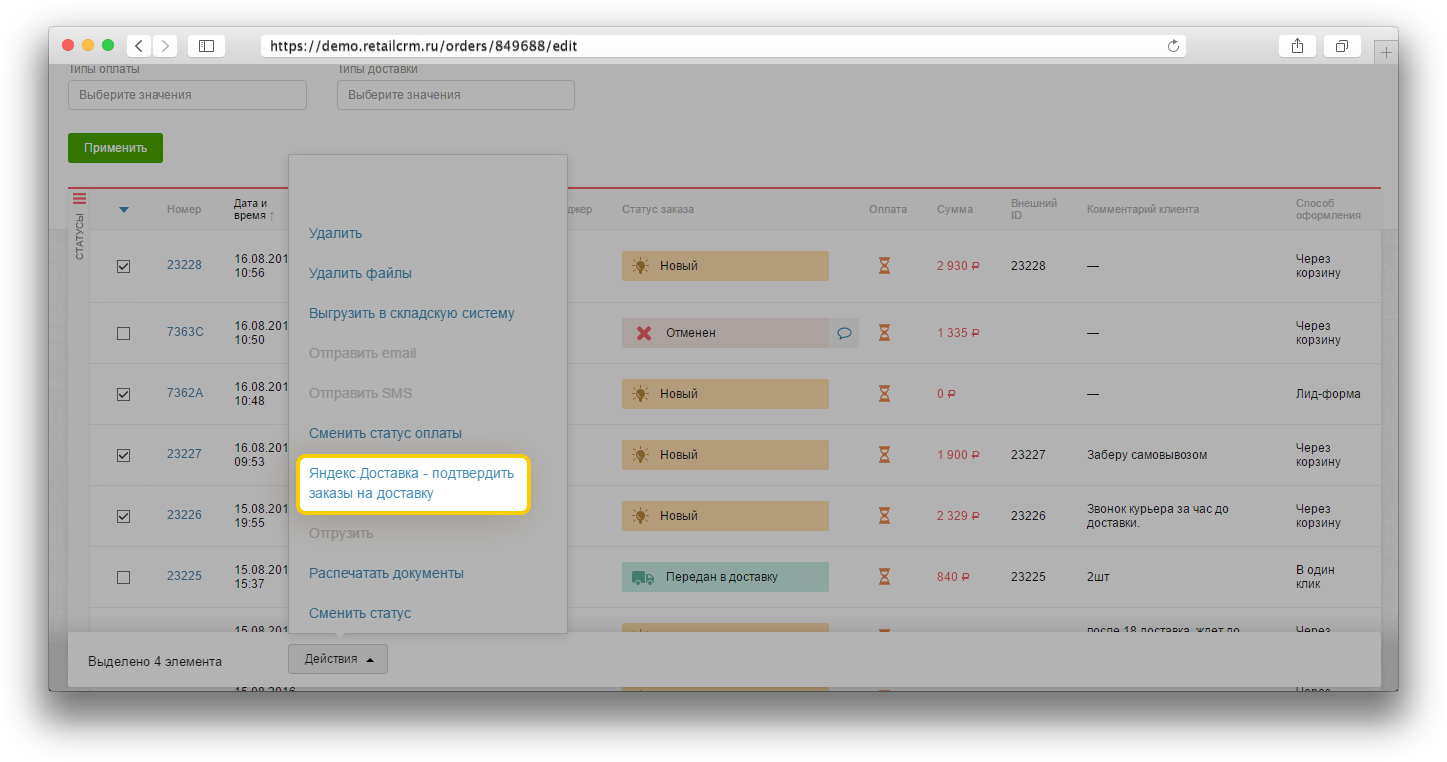
Task: Click the Заберу самовывозом customer comment
Action: 1147,455
